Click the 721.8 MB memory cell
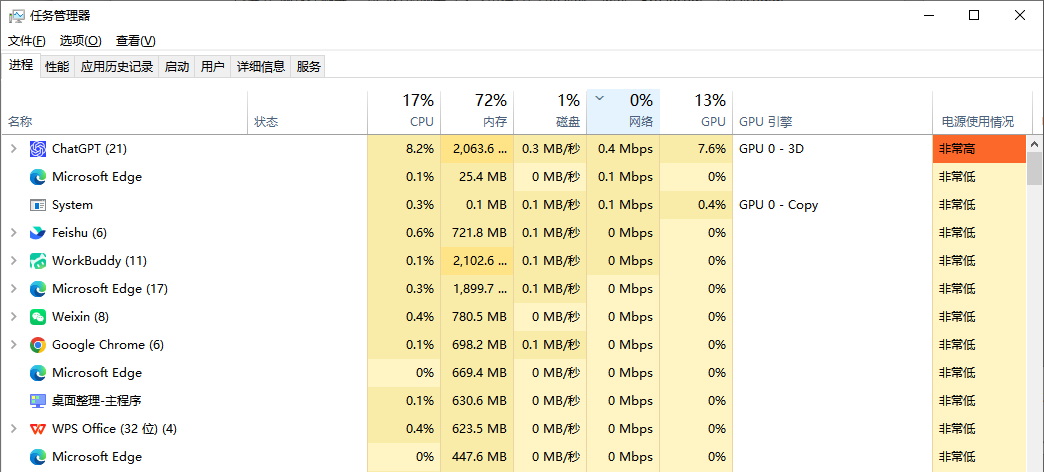Image resolution: width=1044 pixels, height=472 pixels. point(477,233)
